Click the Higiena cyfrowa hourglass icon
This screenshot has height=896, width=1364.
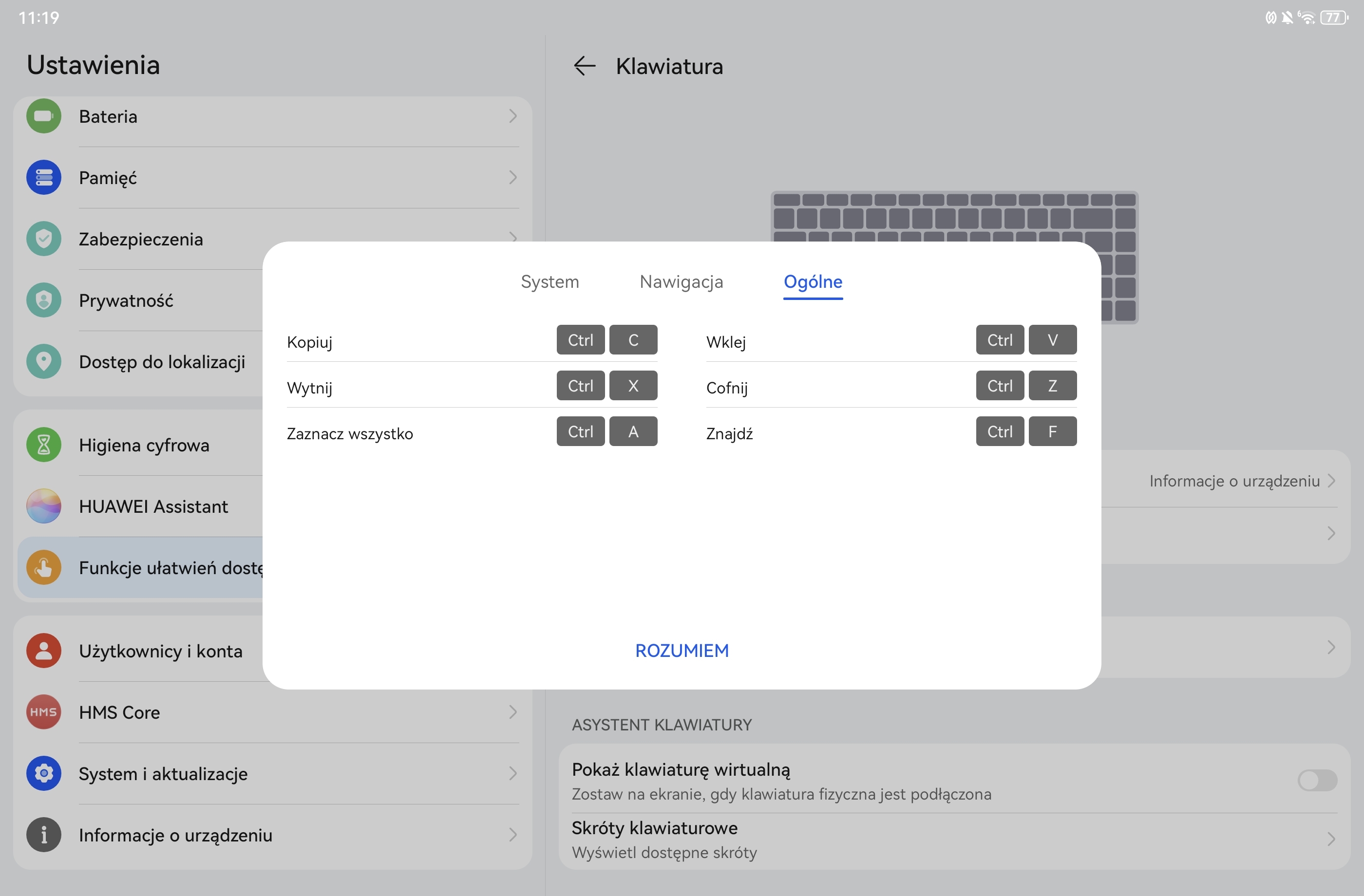click(43, 445)
